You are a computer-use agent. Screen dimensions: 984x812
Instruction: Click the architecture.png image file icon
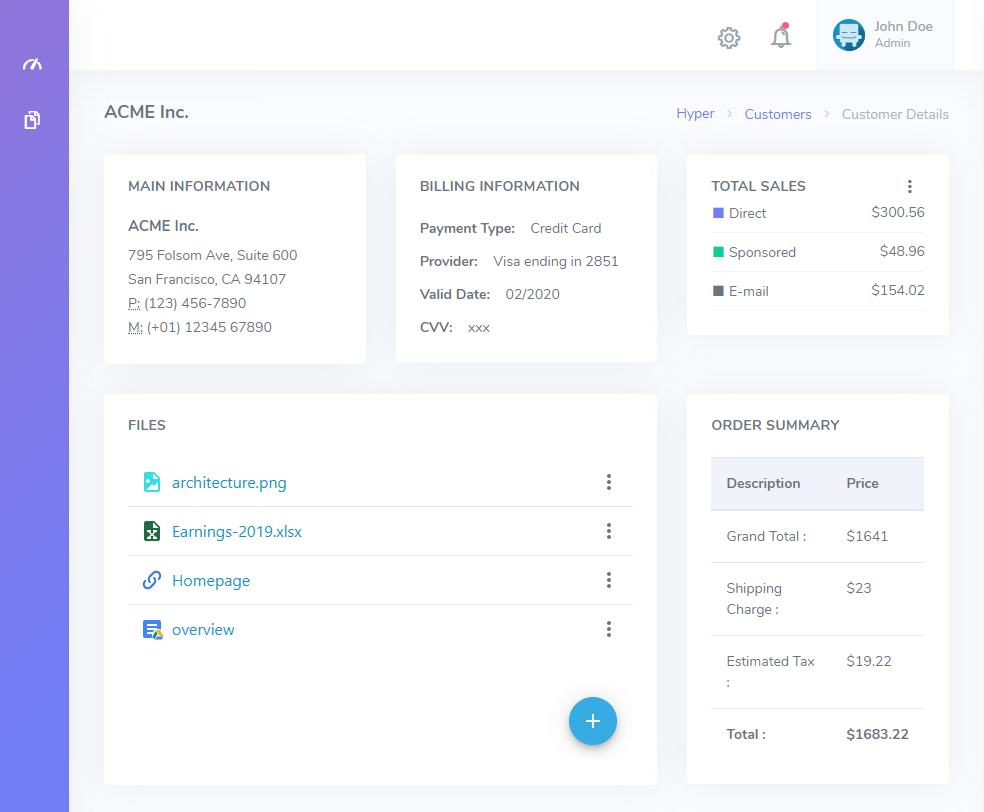click(x=152, y=482)
